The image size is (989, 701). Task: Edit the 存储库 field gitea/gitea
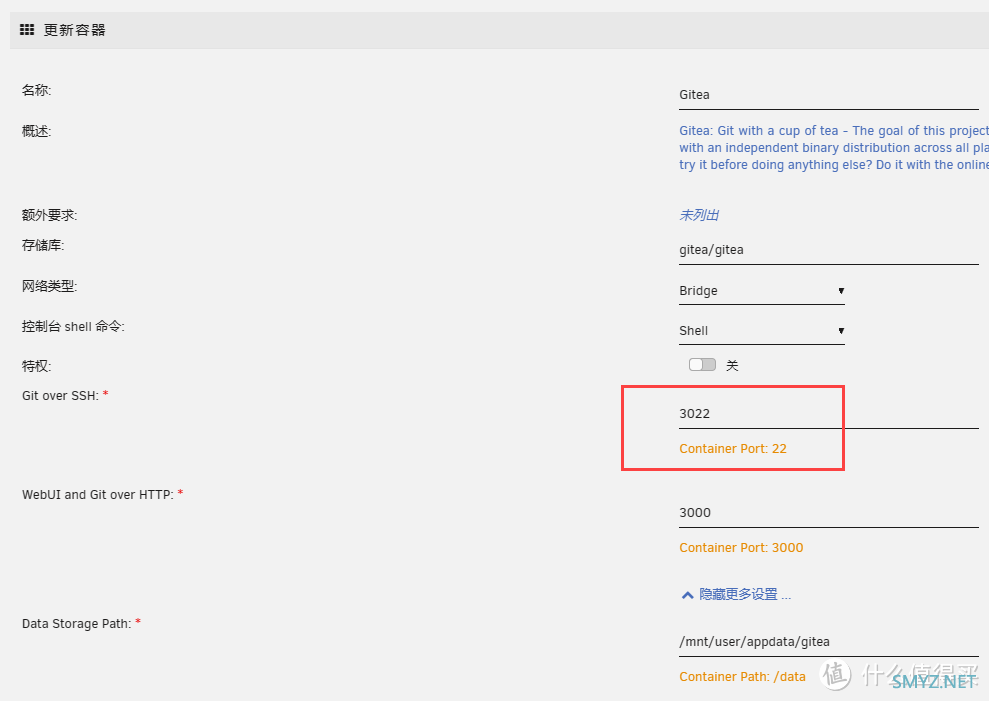pyautogui.click(x=829, y=250)
